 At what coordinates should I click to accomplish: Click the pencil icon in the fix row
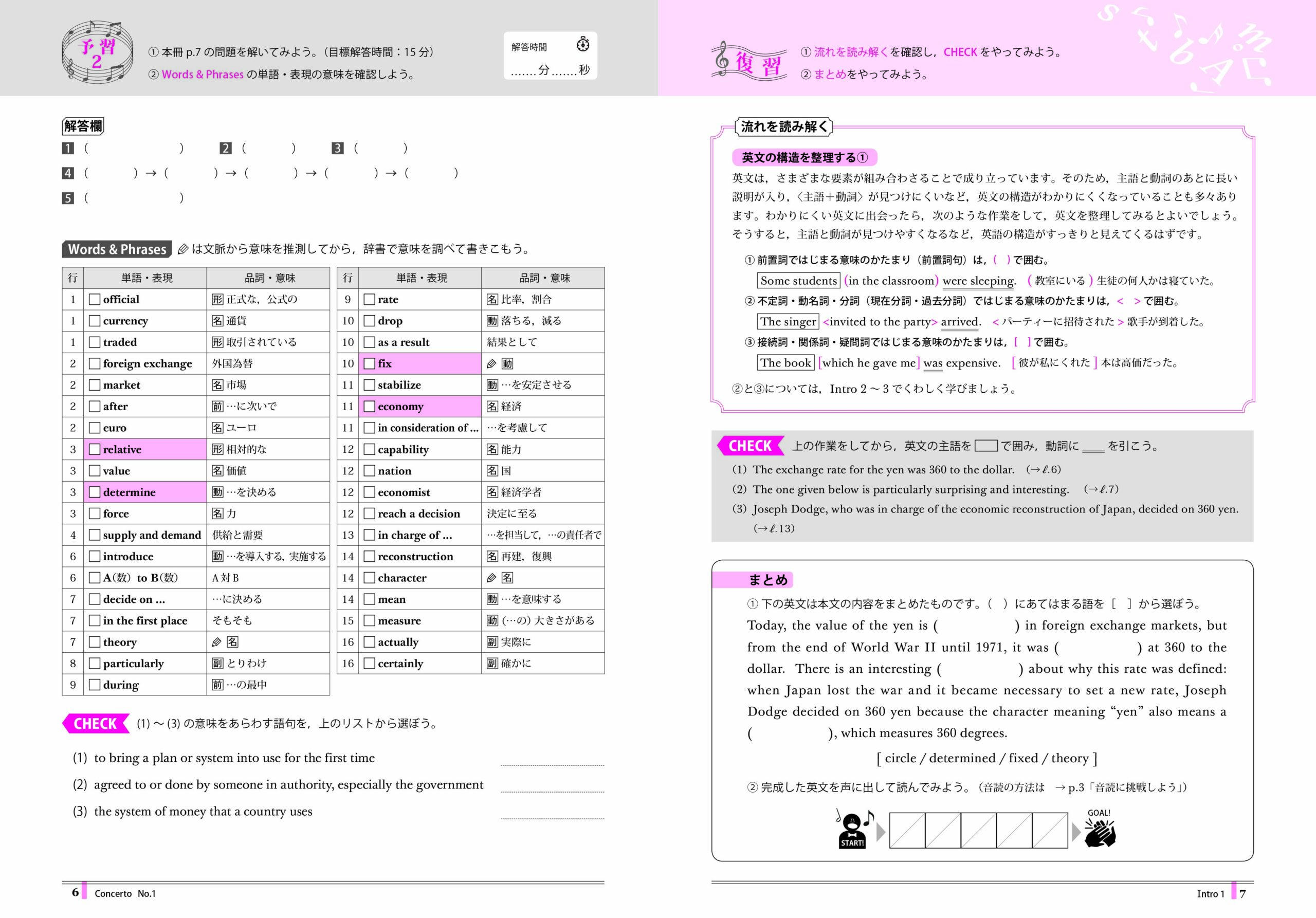(492, 363)
